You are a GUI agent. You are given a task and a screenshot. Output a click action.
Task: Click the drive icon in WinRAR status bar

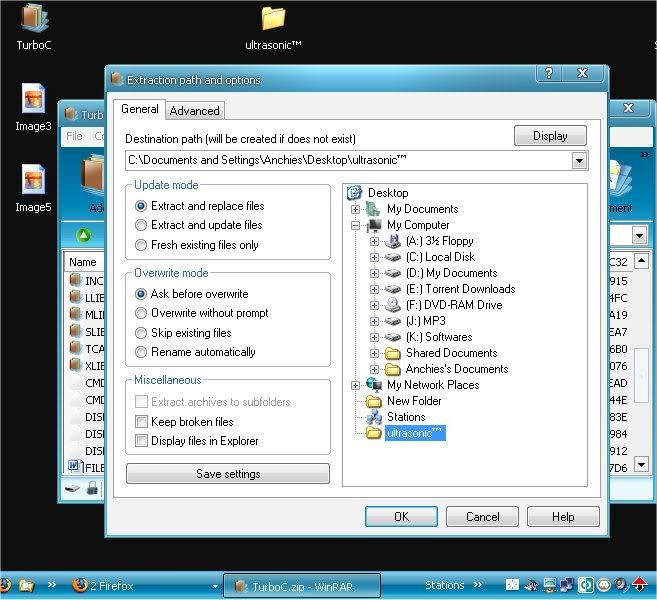pyautogui.click(x=72, y=488)
